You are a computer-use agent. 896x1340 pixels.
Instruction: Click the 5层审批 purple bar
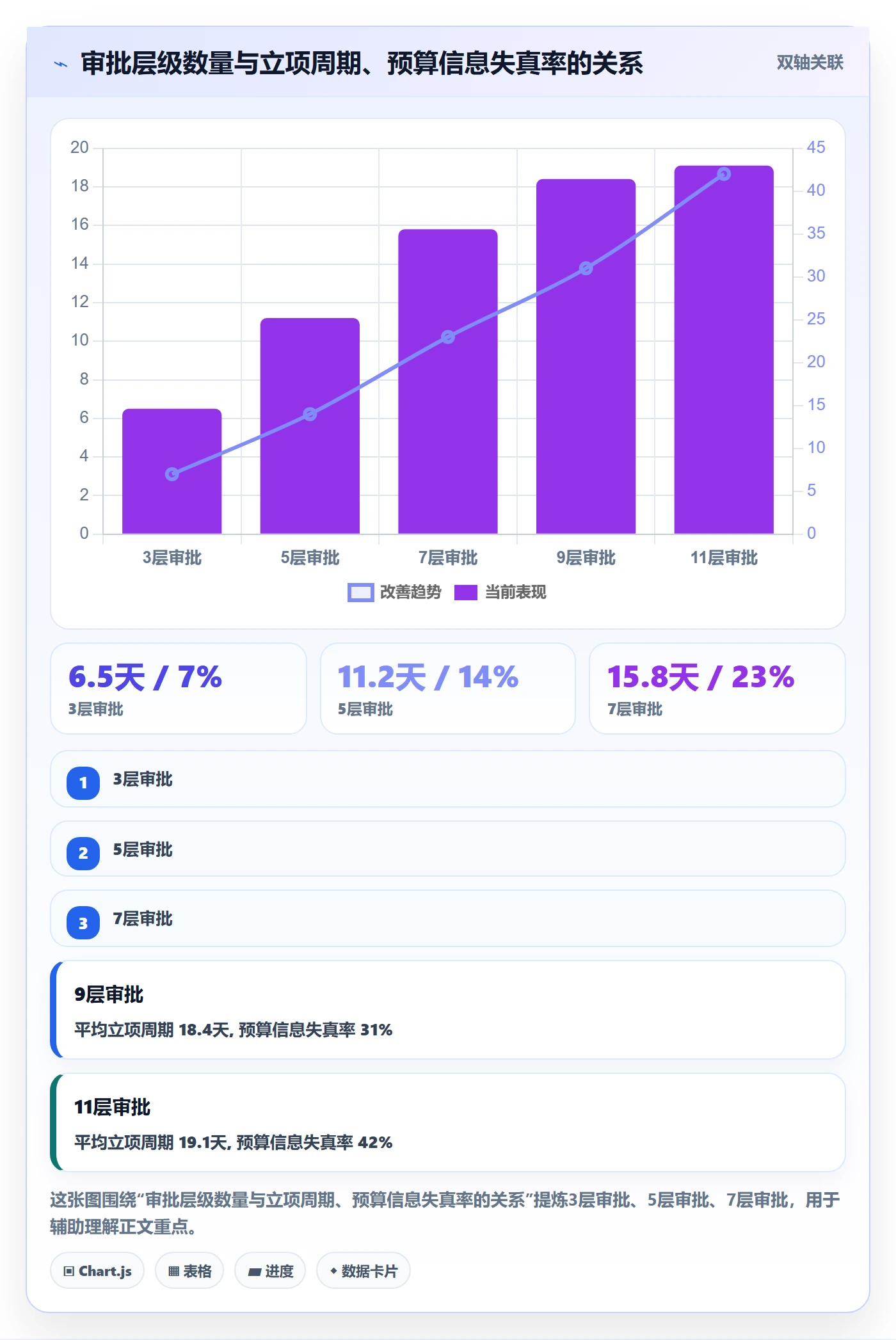point(310,426)
